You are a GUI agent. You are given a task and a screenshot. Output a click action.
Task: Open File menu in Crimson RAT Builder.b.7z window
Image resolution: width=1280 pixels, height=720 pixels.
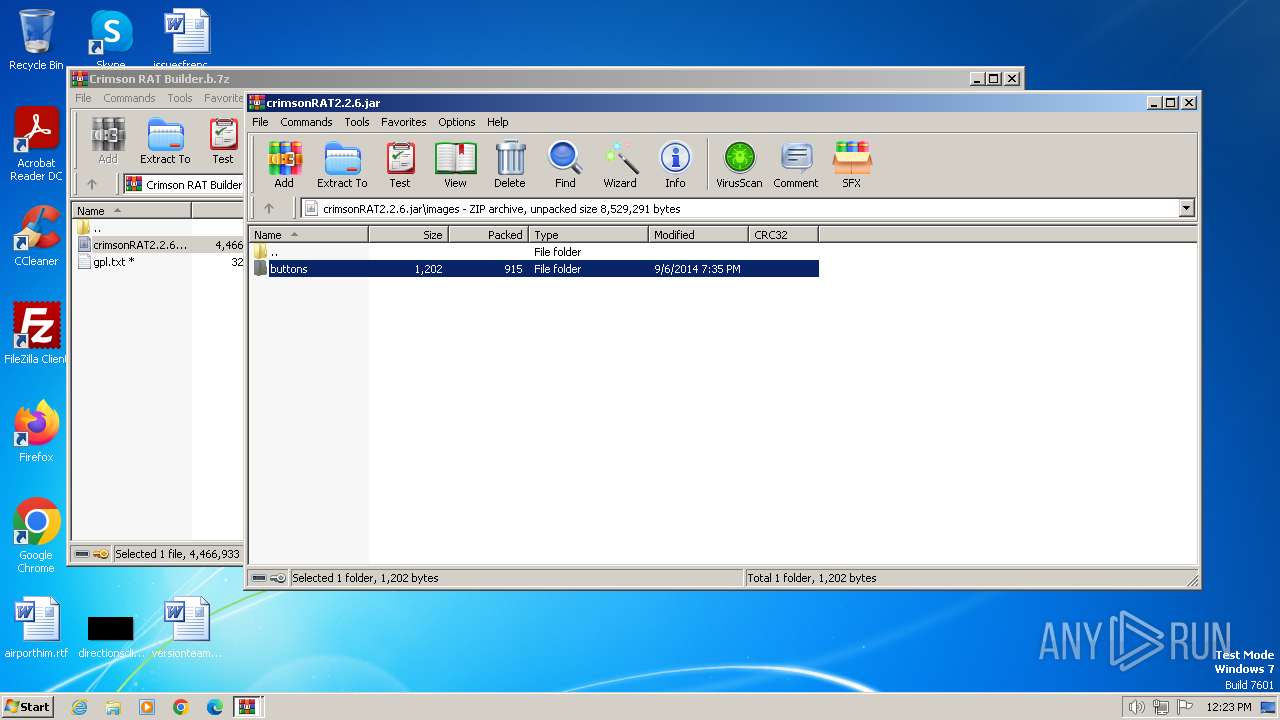[x=83, y=98]
